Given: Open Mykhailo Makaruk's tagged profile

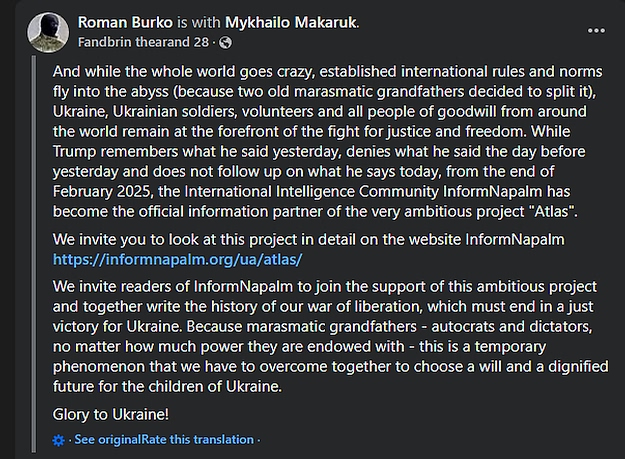Looking at the screenshot, I should click(291, 22).
